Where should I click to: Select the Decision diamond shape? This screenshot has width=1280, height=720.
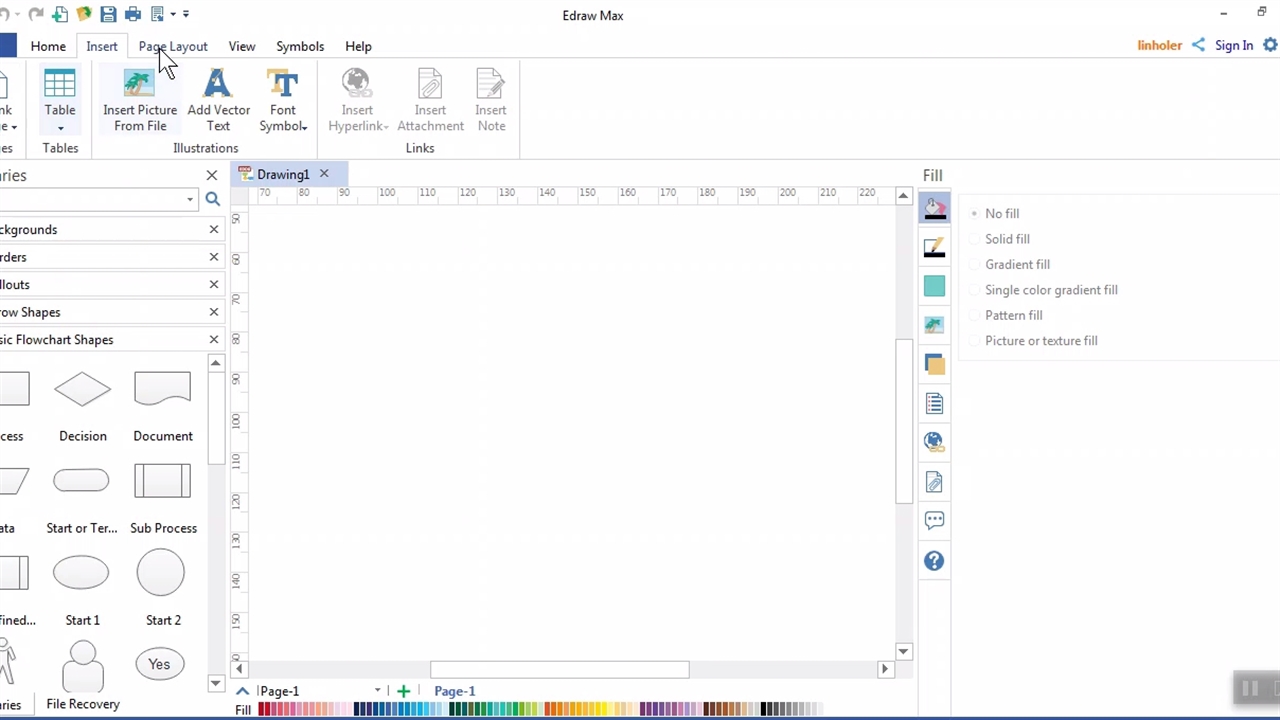82,390
